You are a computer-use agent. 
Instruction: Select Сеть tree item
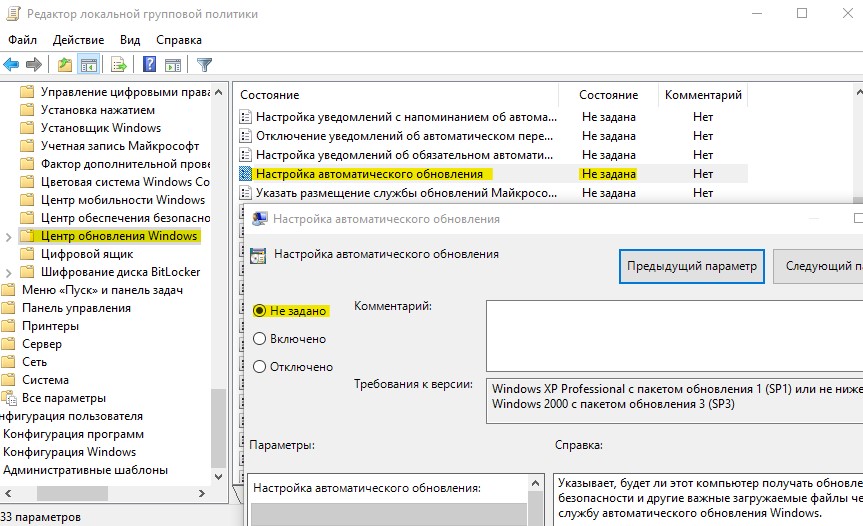(x=35, y=362)
